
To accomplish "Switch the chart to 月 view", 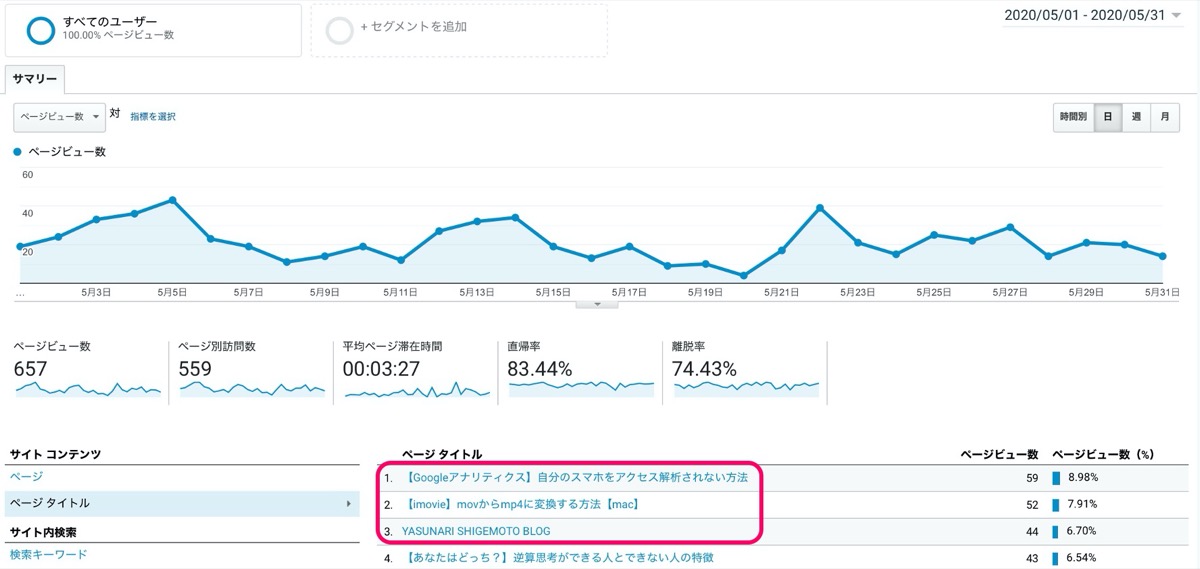I will click(1164, 117).
